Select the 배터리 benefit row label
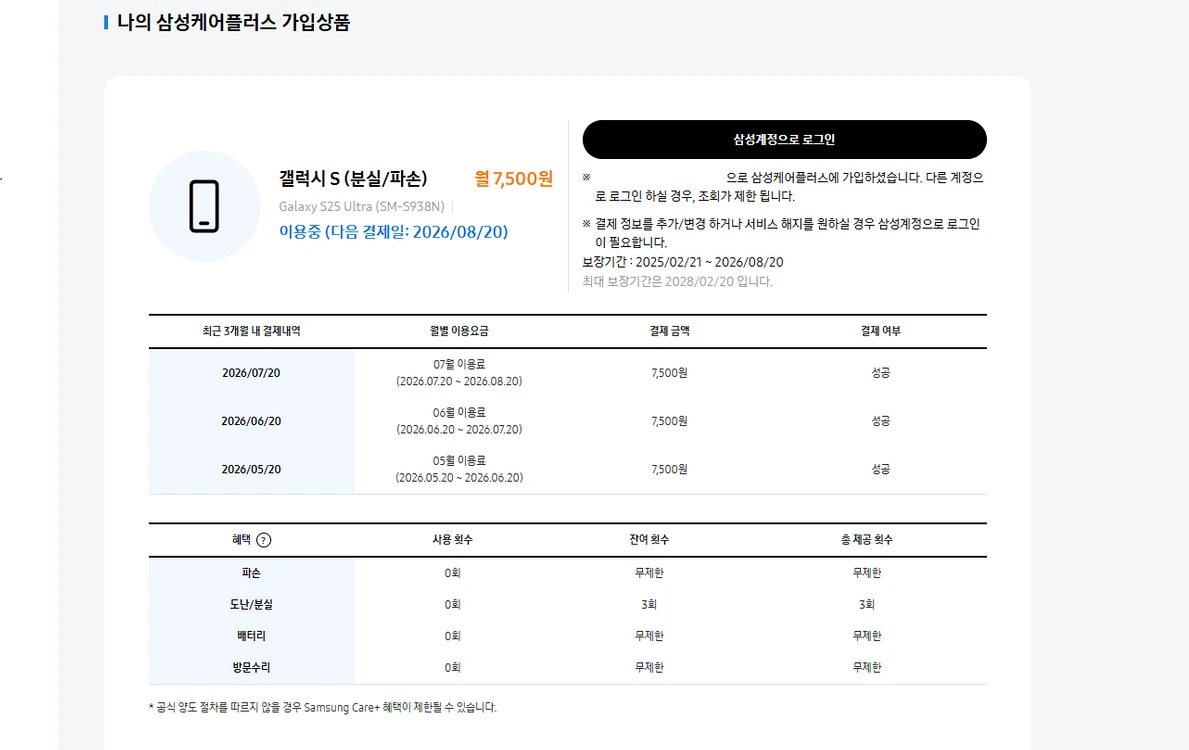 251,636
